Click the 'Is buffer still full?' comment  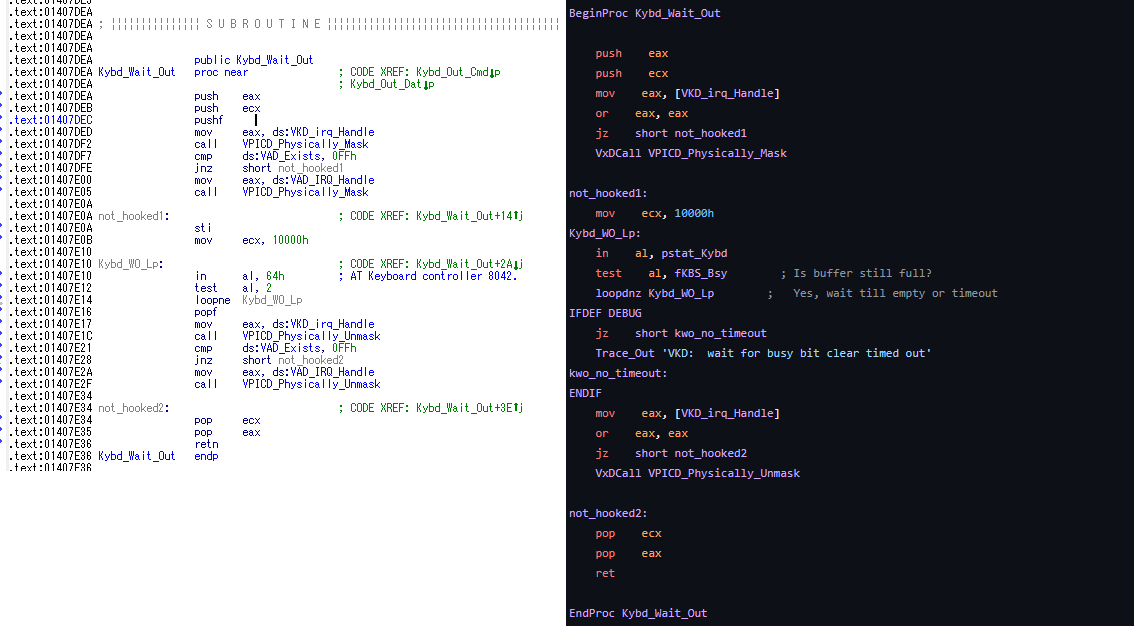coord(862,273)
